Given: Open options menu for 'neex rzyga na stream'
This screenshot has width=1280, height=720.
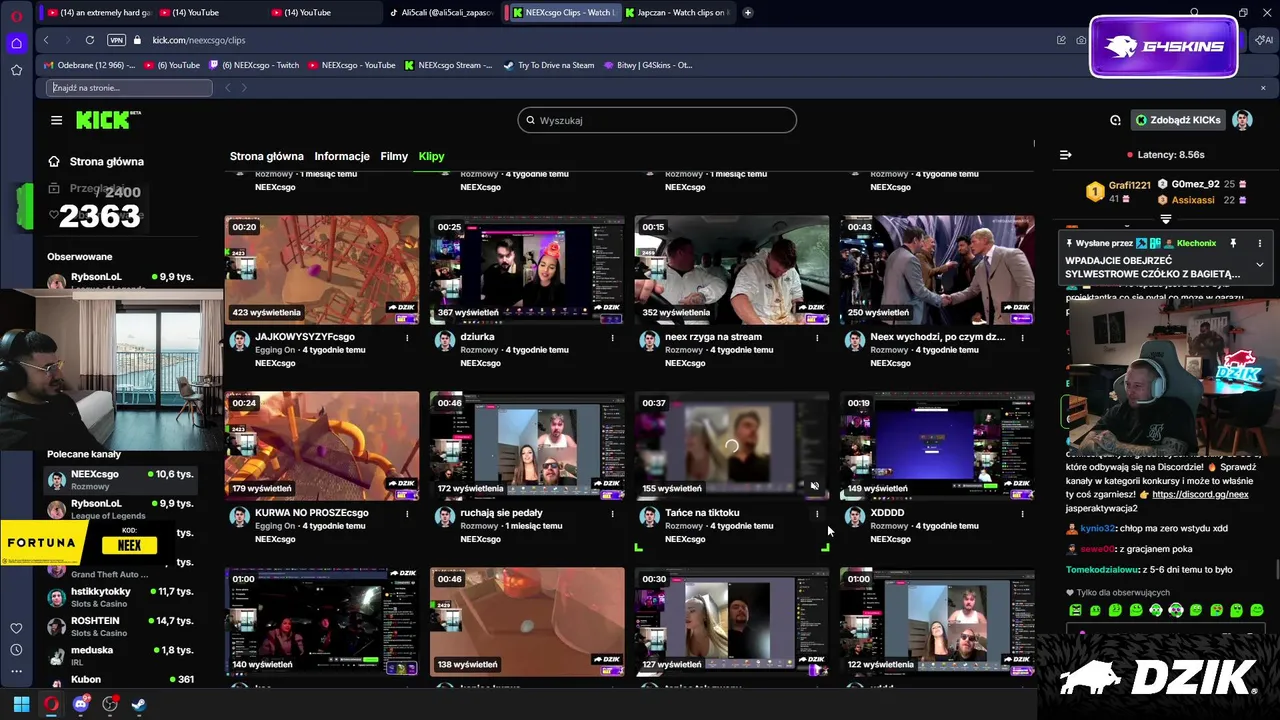Looking at the screenshot, I should (817, 338).
